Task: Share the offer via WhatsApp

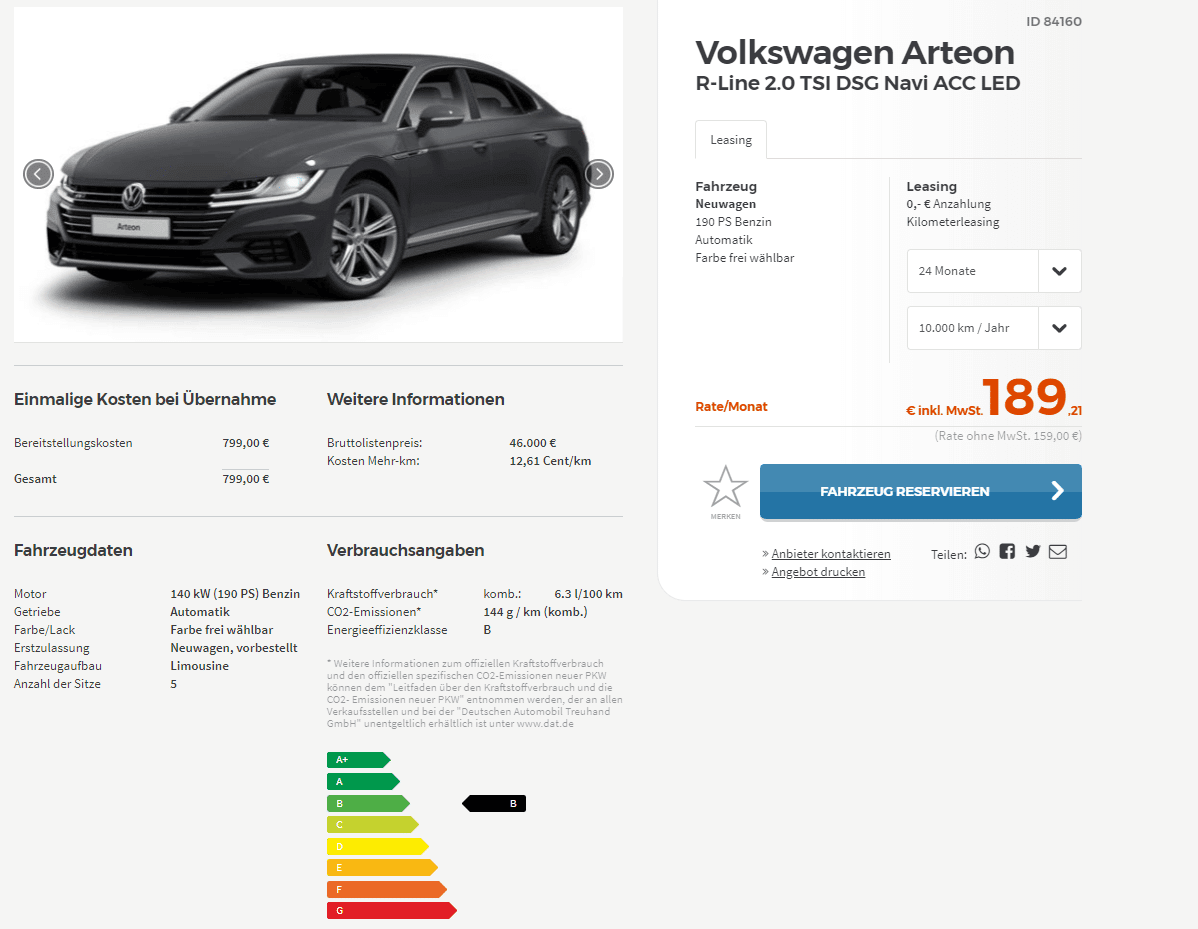Action: 983,552
